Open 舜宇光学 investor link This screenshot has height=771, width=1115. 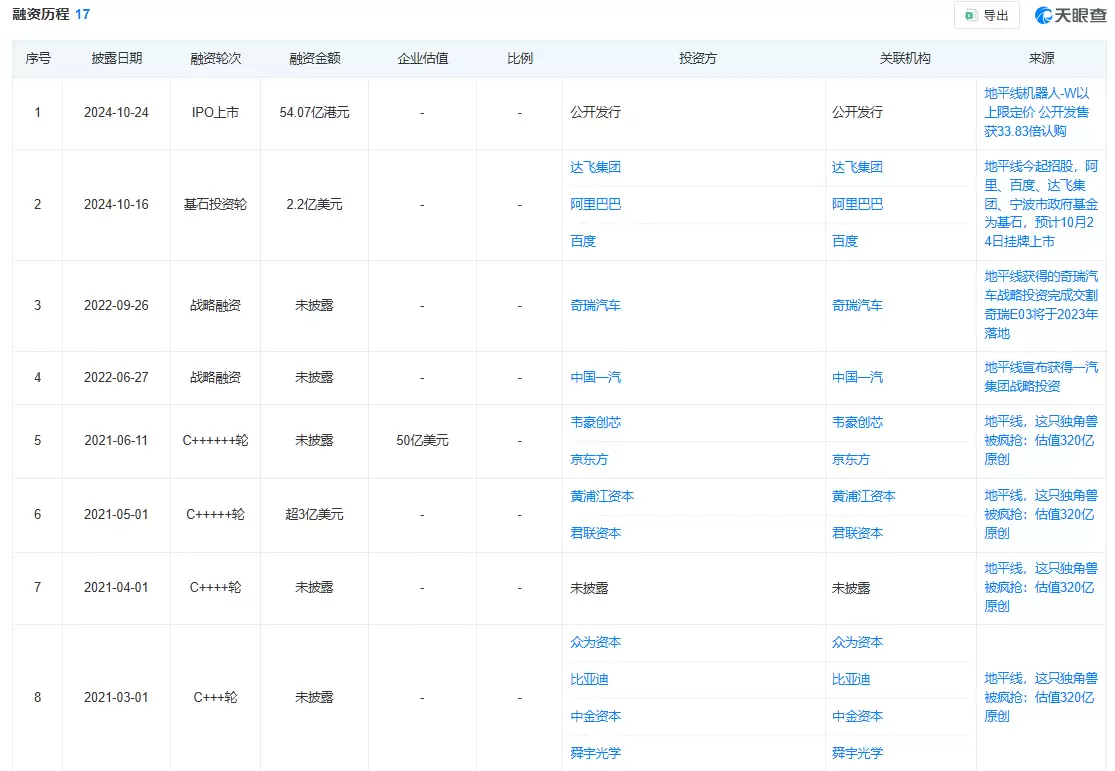[595, 752]
